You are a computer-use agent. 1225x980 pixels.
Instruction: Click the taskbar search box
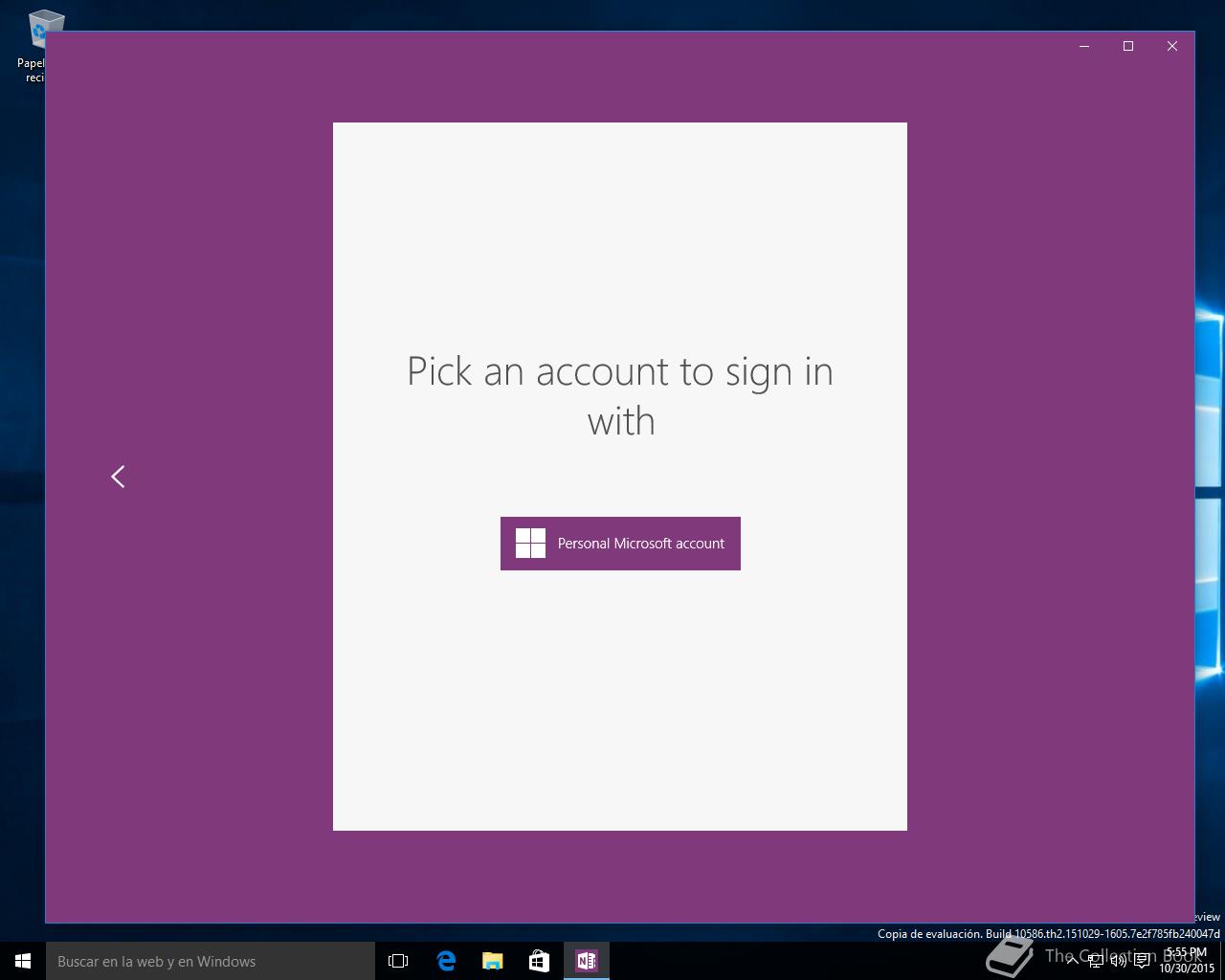click(211, 961)
